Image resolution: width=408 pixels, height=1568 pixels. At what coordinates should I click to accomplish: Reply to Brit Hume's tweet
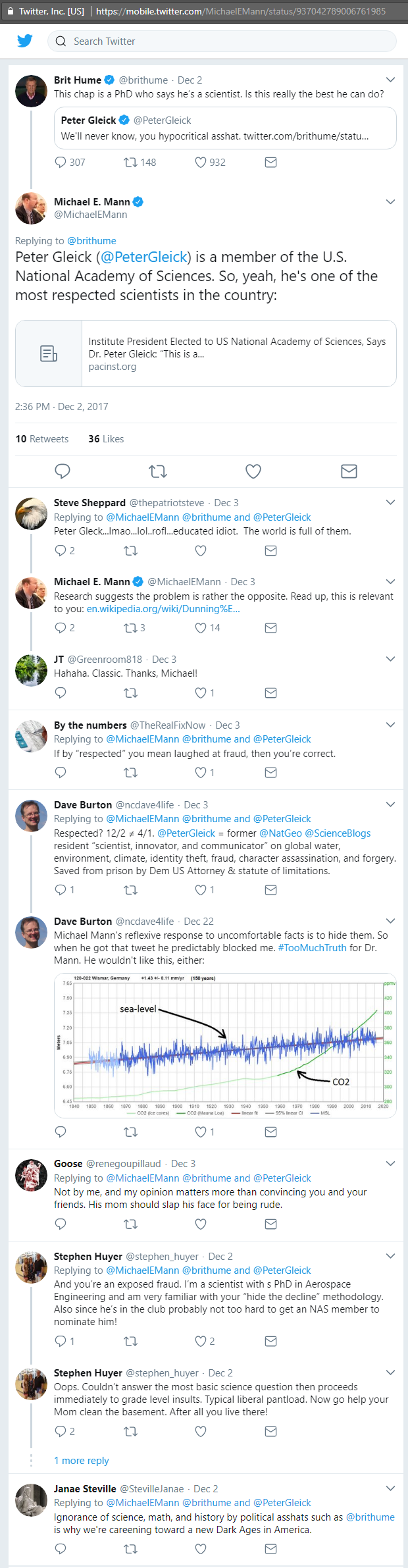61,162
